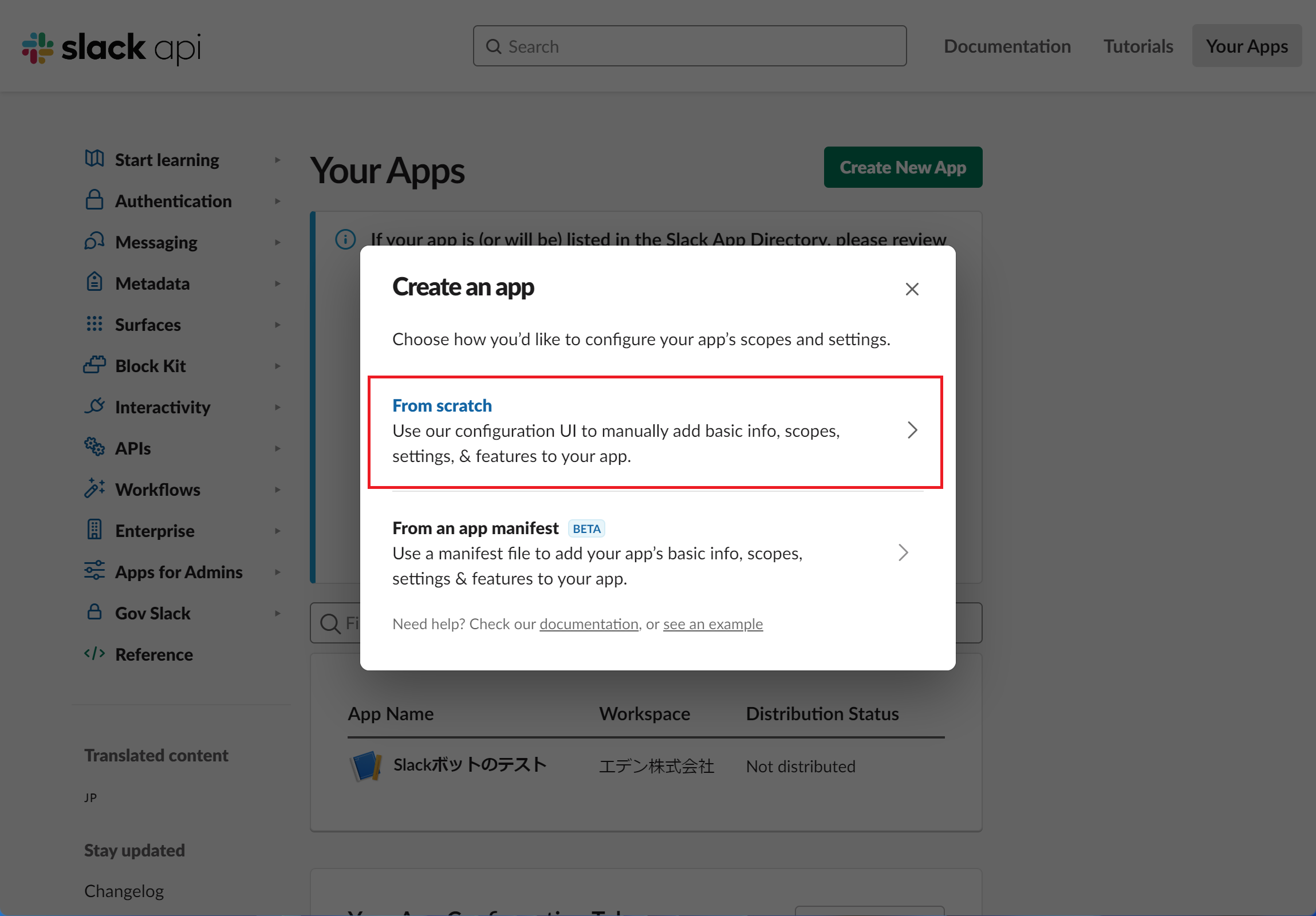Click the Apps for Admins sliders icon

point(94,571)
